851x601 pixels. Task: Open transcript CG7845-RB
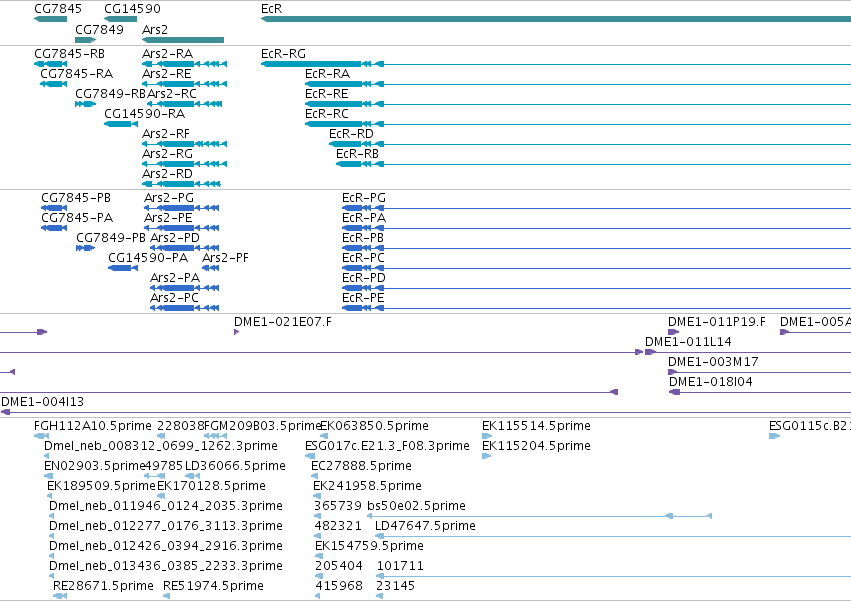[69, 54]
